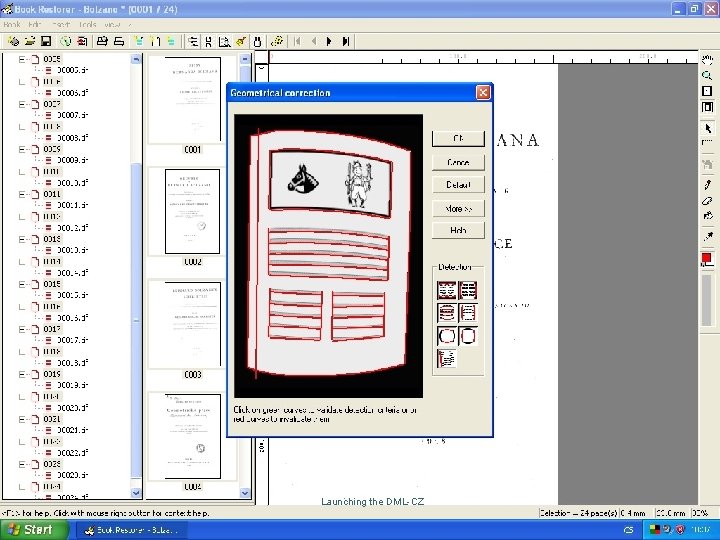
Task: Toggle two-column horizontal curves detection icon
Action: [x=447, y=290]
